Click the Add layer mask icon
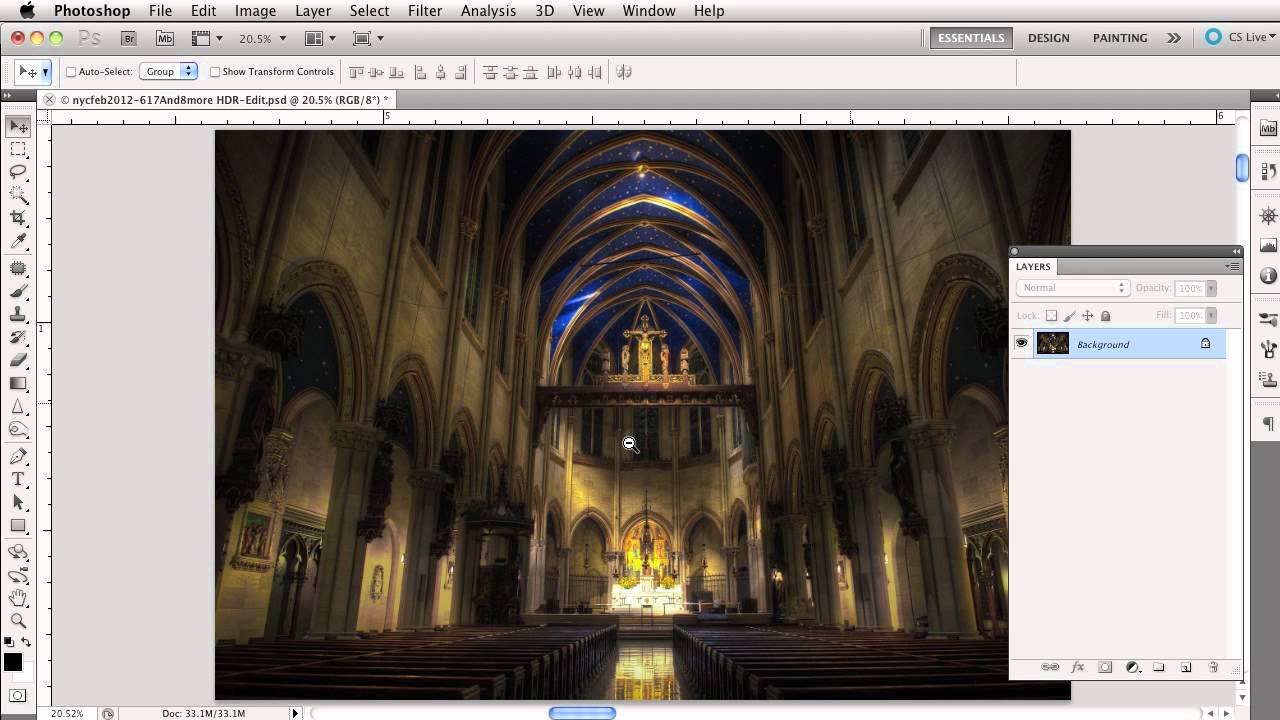The height and width of the screenshot is (720, 1280). click(1105, 667)
